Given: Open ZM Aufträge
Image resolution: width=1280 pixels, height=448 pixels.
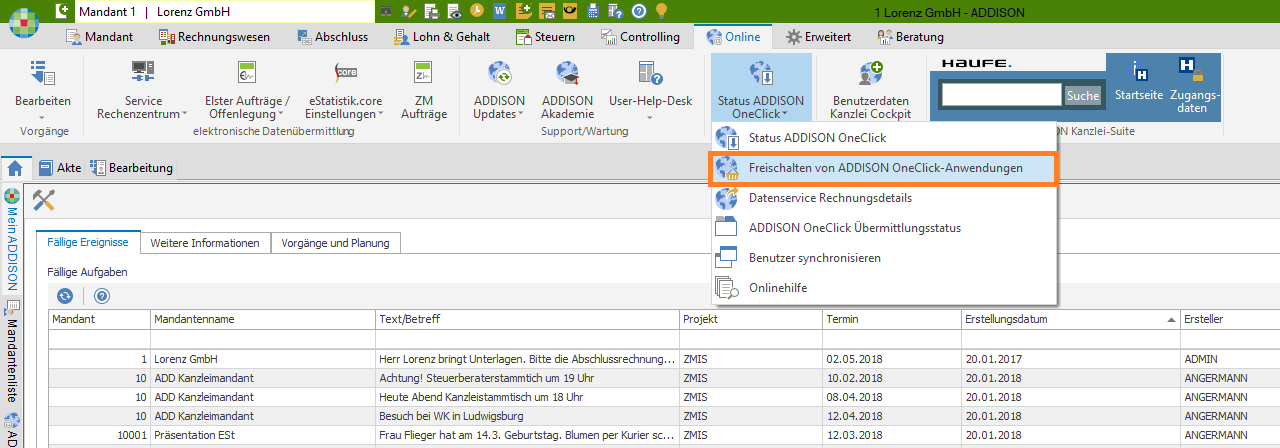Looking at the screenshot, I should click(424, 91).
